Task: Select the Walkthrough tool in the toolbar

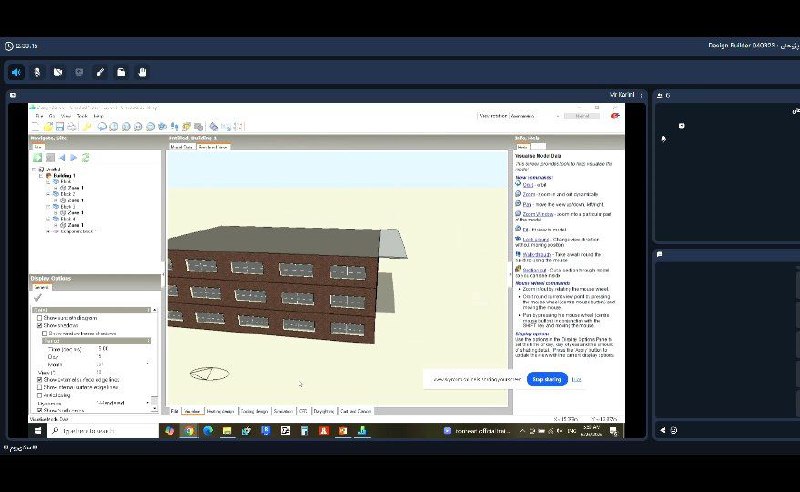Action: (174, 127)
